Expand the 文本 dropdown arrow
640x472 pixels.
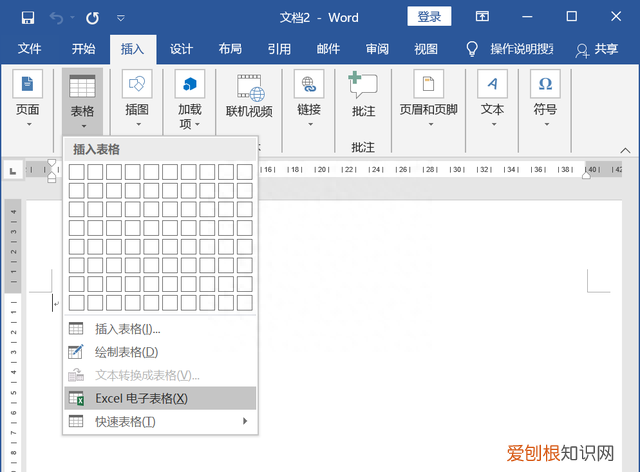[x=494, y=124]
